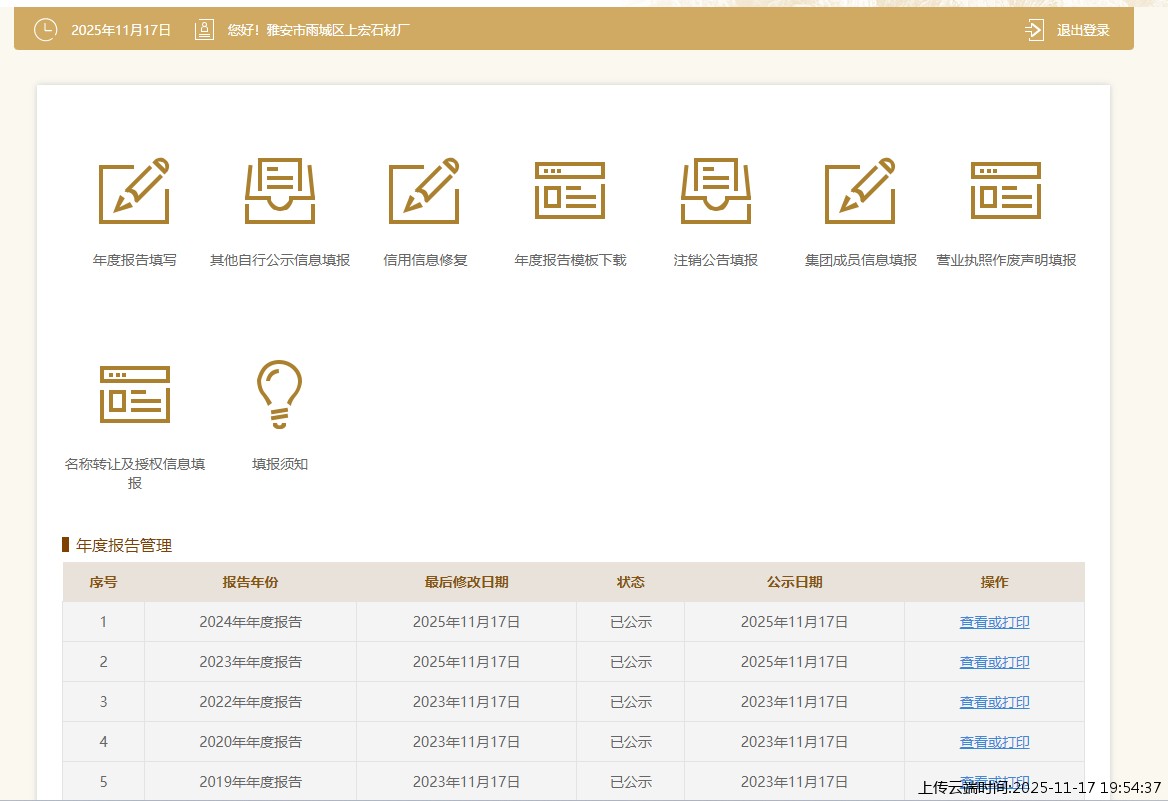
Task: Click 营业执照作废声明填报 icon
Action: (x=1006, y=191)
